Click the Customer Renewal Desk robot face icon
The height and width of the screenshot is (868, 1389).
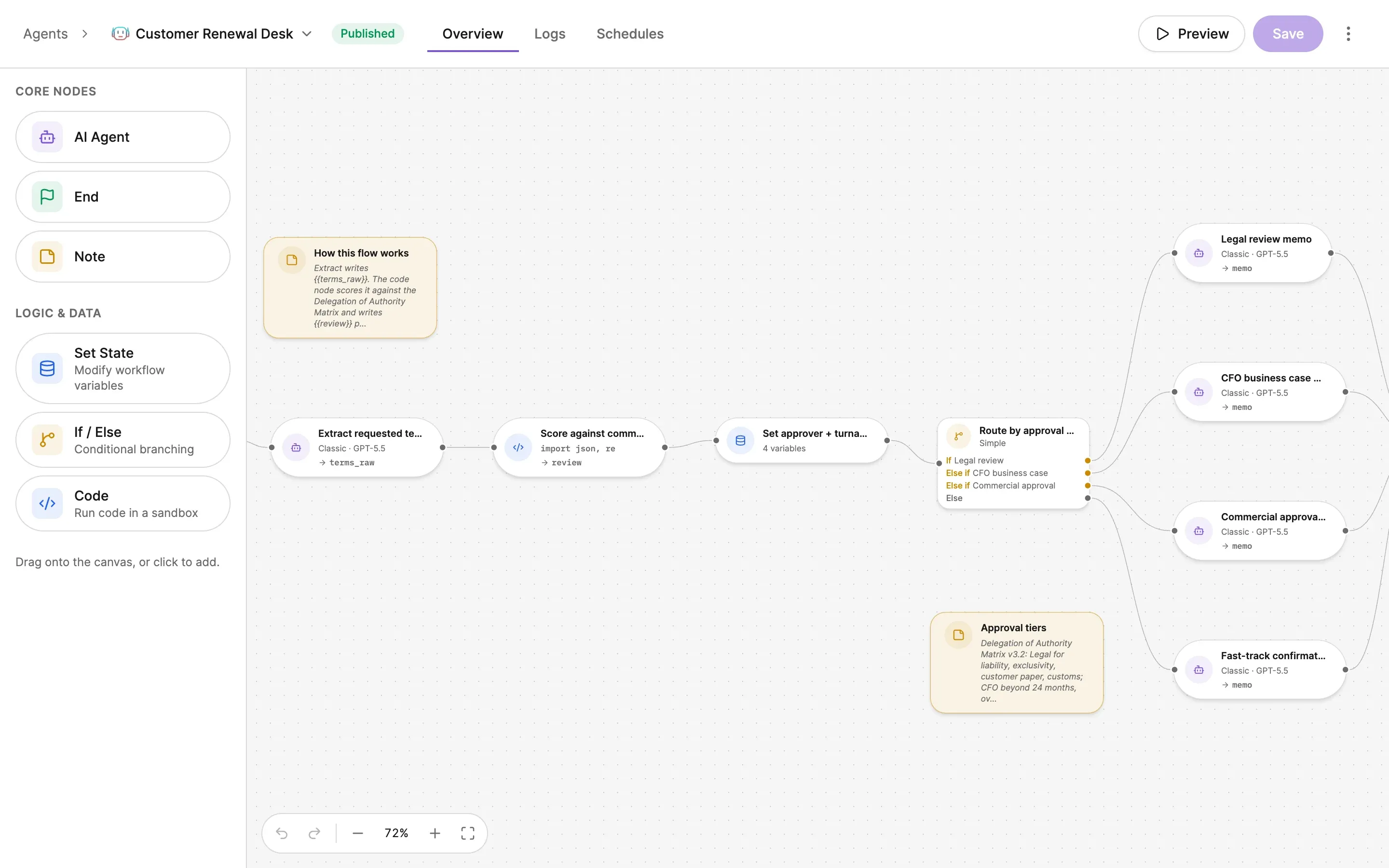(120, 34)
